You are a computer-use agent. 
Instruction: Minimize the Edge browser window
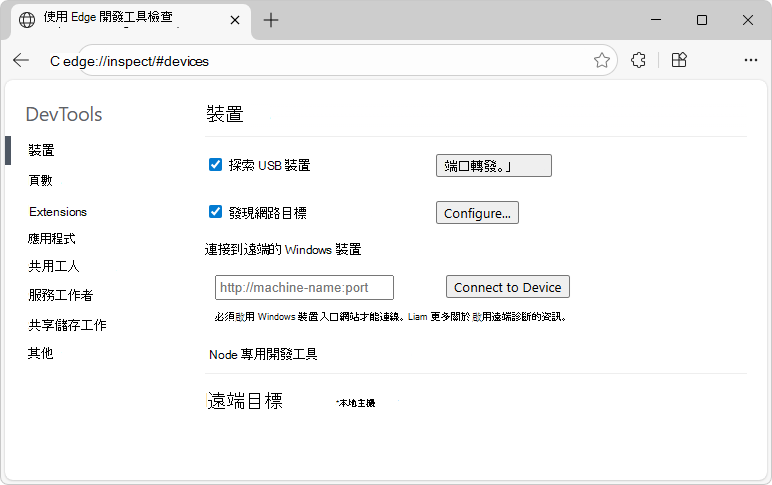pyautogui.click(x=656, y=20)
